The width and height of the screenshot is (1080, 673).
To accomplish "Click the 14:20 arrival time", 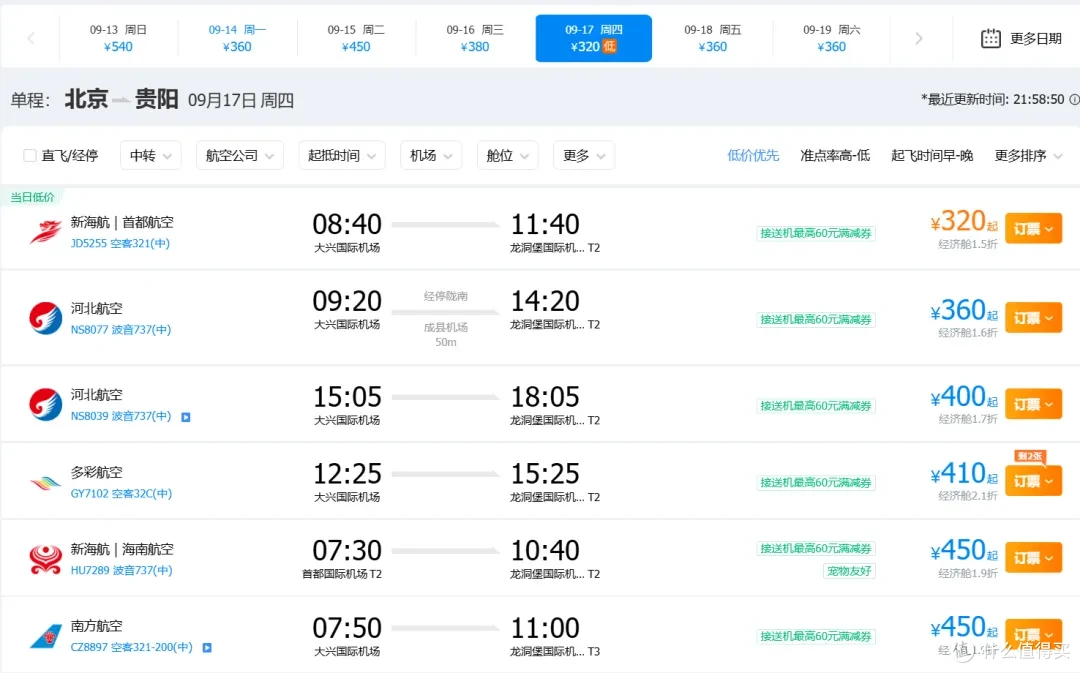I will (545, 302).
